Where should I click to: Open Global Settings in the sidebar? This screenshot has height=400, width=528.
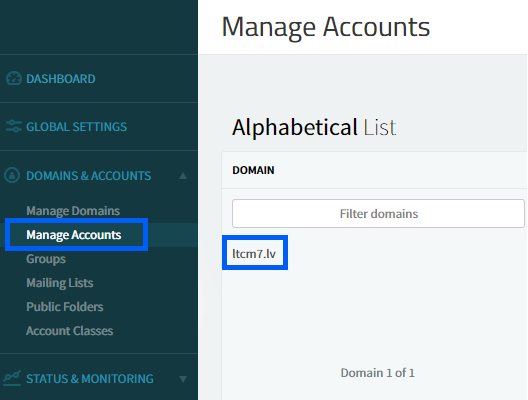pyautogui.click(x=76, y=127)
